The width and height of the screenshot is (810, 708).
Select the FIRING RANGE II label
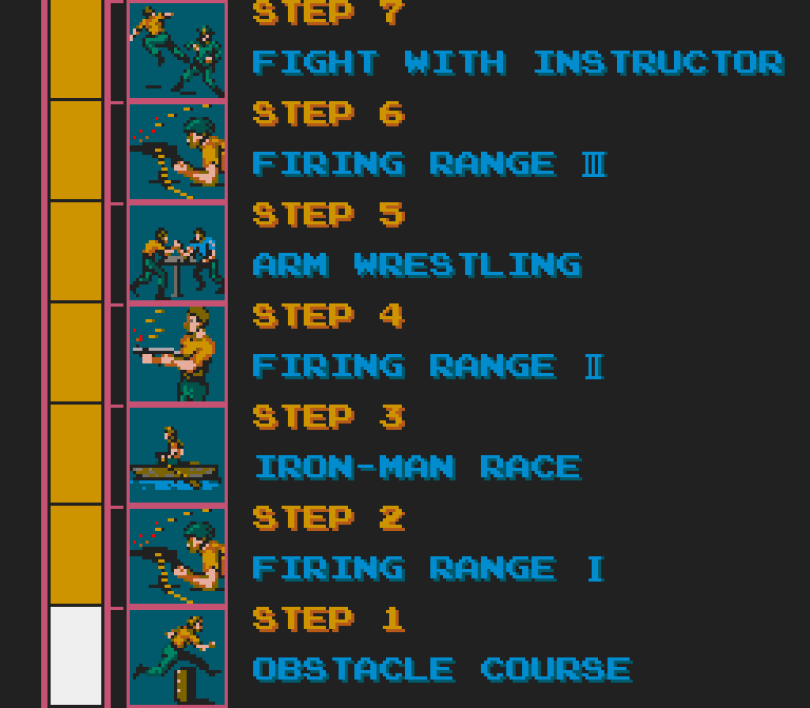429,366
